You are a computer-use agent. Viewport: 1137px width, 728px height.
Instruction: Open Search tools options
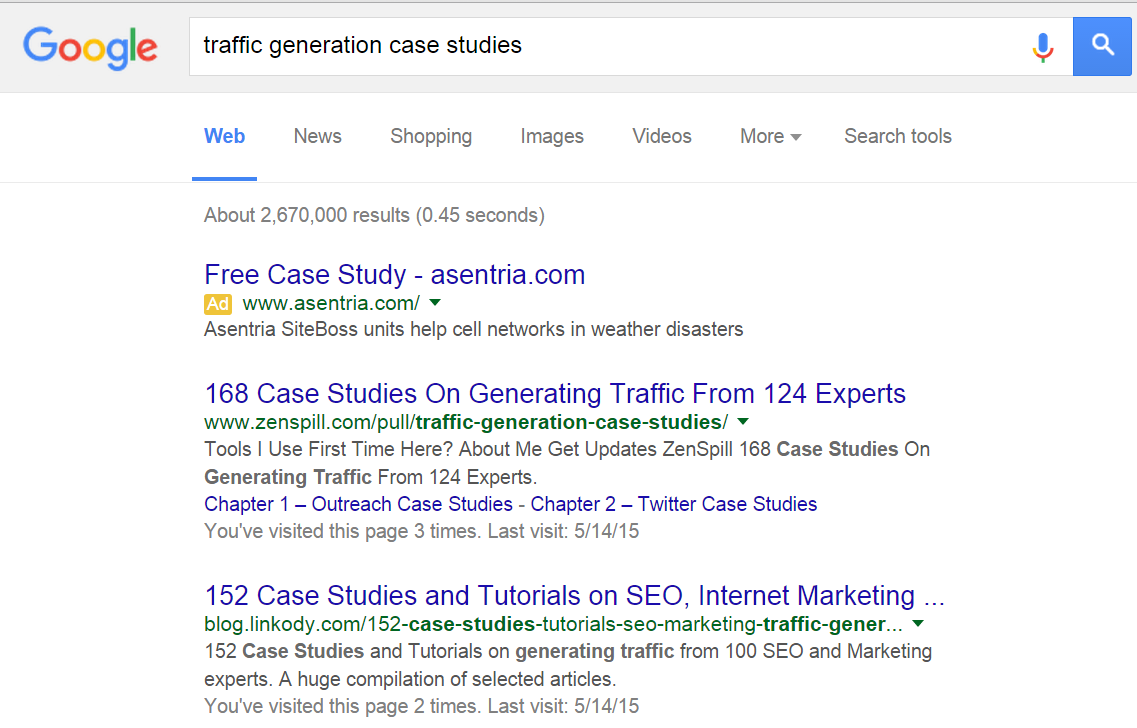(x=898, y=136)
